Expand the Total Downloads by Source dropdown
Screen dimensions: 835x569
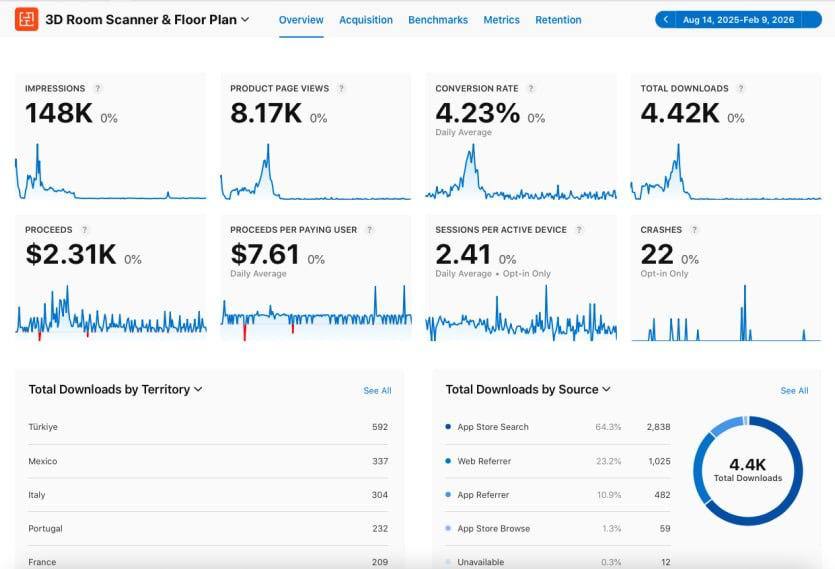click(606, 390)
